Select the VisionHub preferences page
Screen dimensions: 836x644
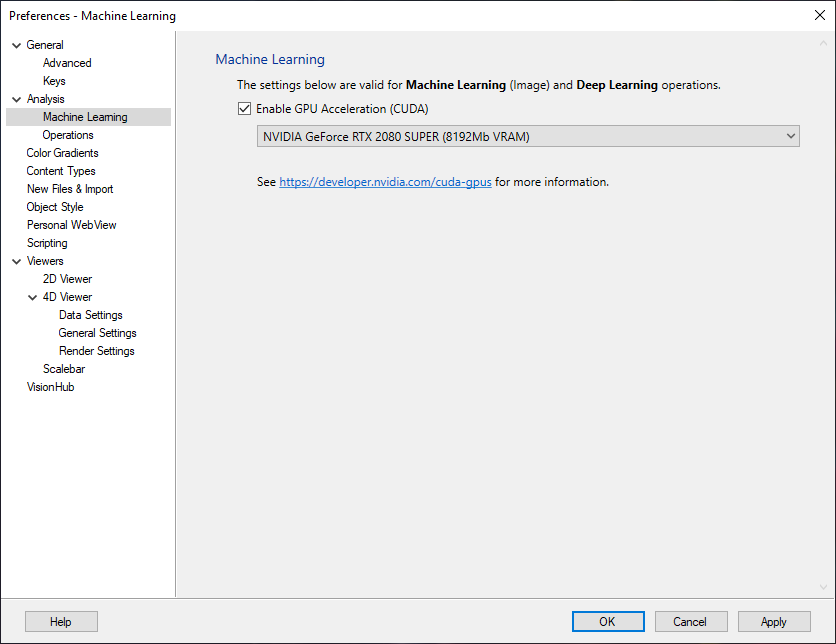[50, 386]
